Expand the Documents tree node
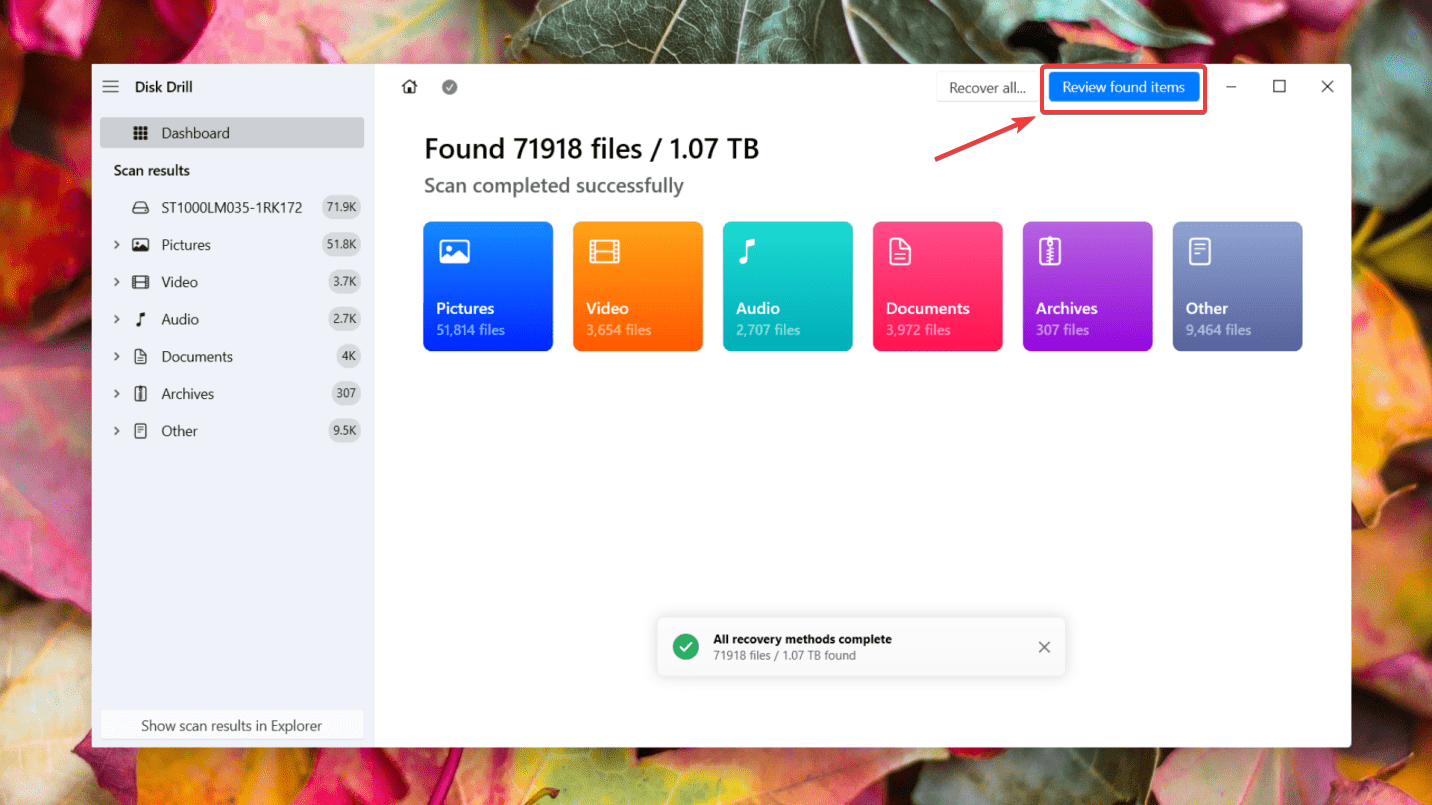Image resolution: width=1432 pixels, height=805 pixels. pos(116,356)
